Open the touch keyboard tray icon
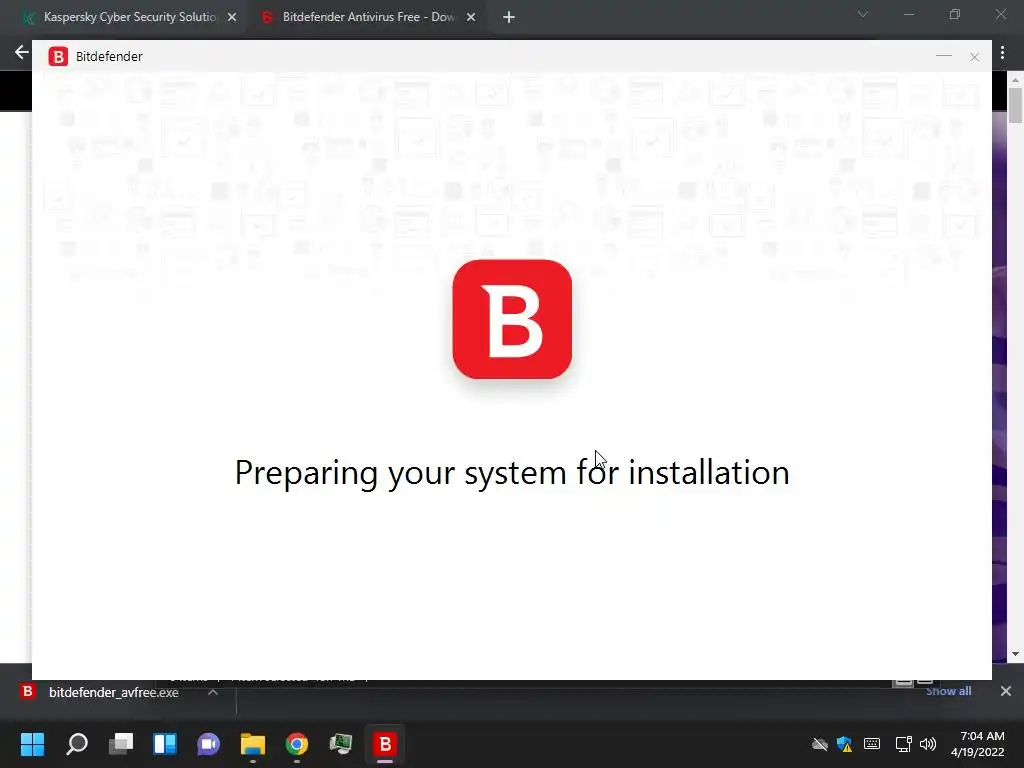1024x768 pixels. (x=872, y=743)
